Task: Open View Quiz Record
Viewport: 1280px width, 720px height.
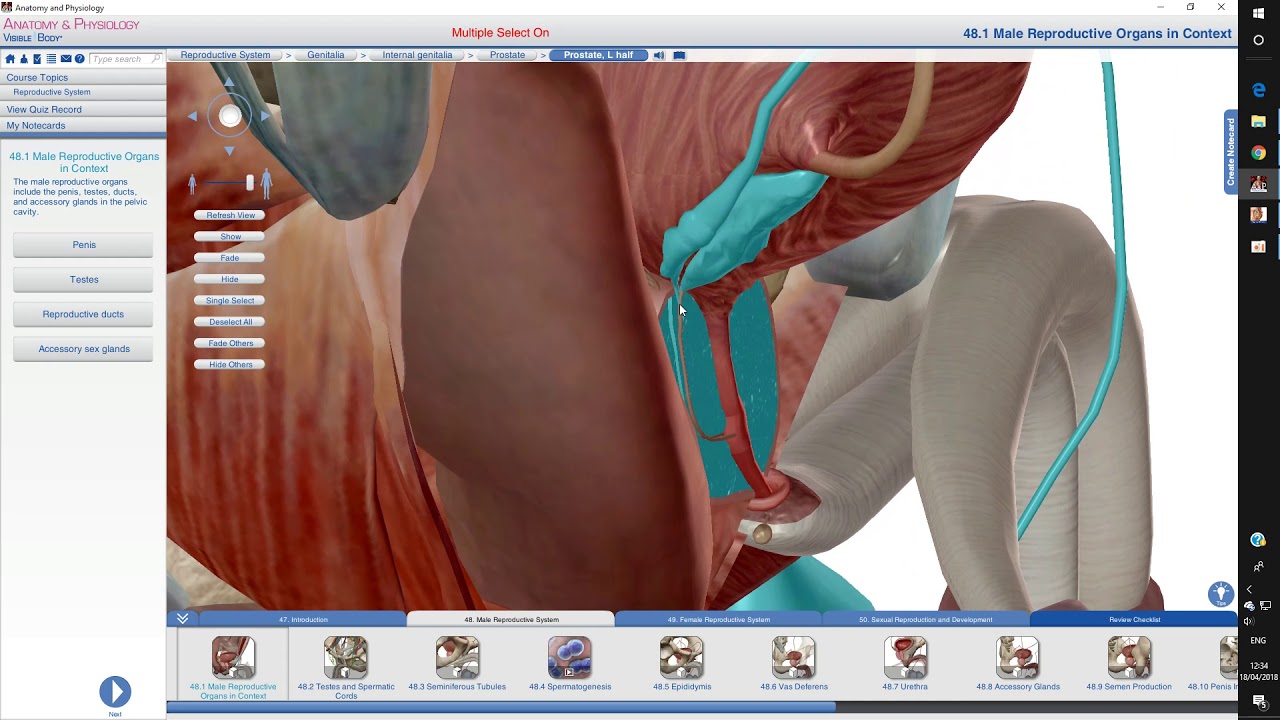Action: (83, 109)
